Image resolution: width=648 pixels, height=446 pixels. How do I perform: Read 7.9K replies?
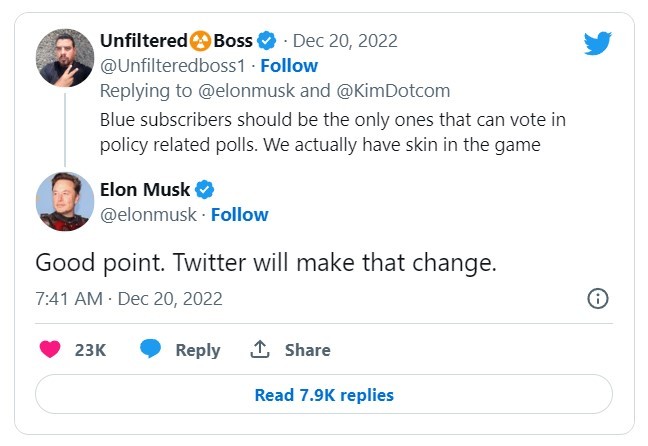pyautogui.click(x=324, y=394)
